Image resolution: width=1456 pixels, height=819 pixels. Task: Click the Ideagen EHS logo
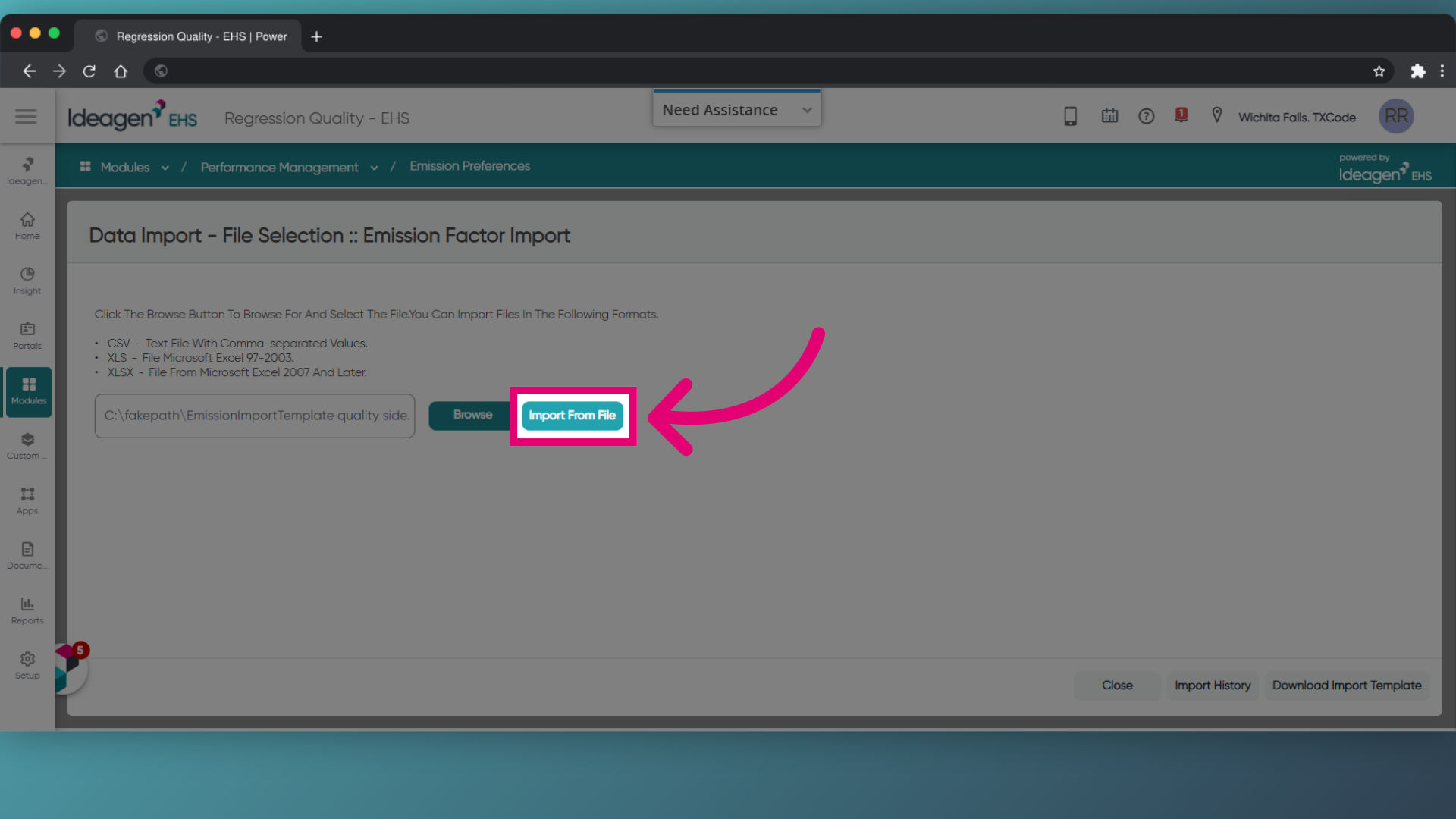coord(132,116)
